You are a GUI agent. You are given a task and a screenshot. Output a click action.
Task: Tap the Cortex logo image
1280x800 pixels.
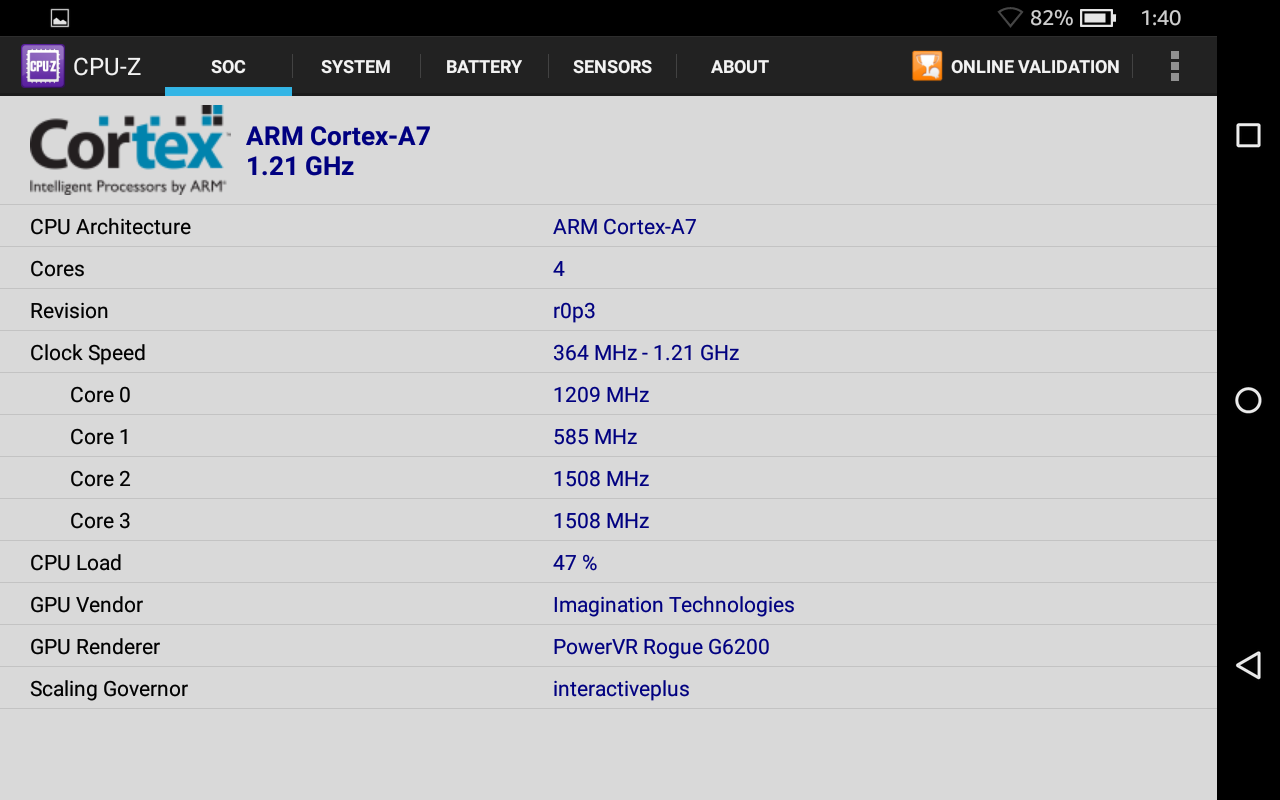pyautogui.click(x=128, y=150)
